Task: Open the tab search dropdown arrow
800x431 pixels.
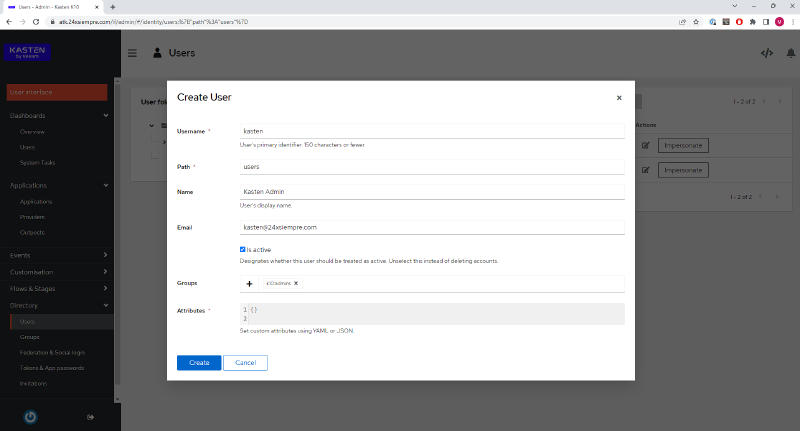Action: tap(735, 6)
